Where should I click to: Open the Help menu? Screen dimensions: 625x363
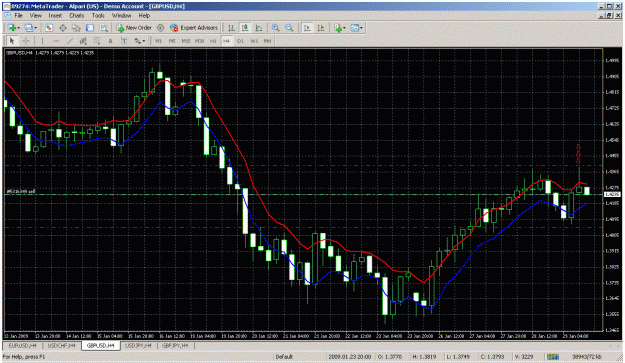(144, 16)
